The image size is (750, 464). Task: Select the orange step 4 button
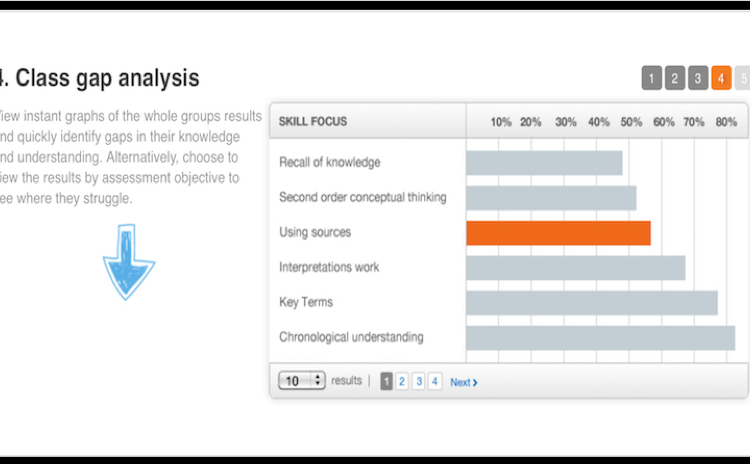pos(721,78)
